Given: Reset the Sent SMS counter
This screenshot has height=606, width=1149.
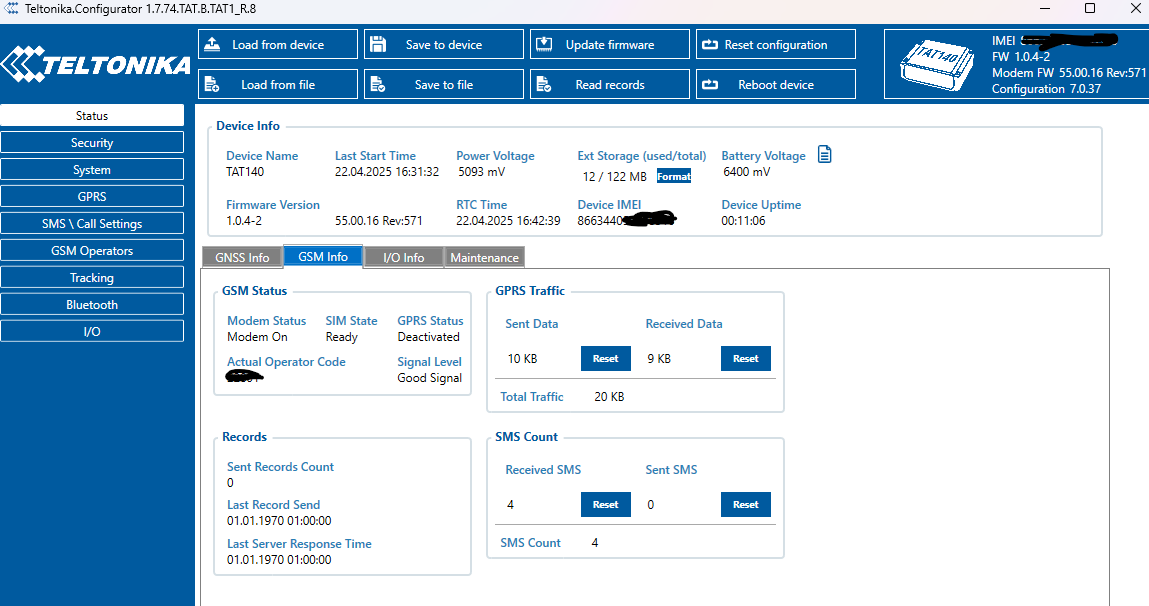Looking at the screenshot, I should [745, 504].
